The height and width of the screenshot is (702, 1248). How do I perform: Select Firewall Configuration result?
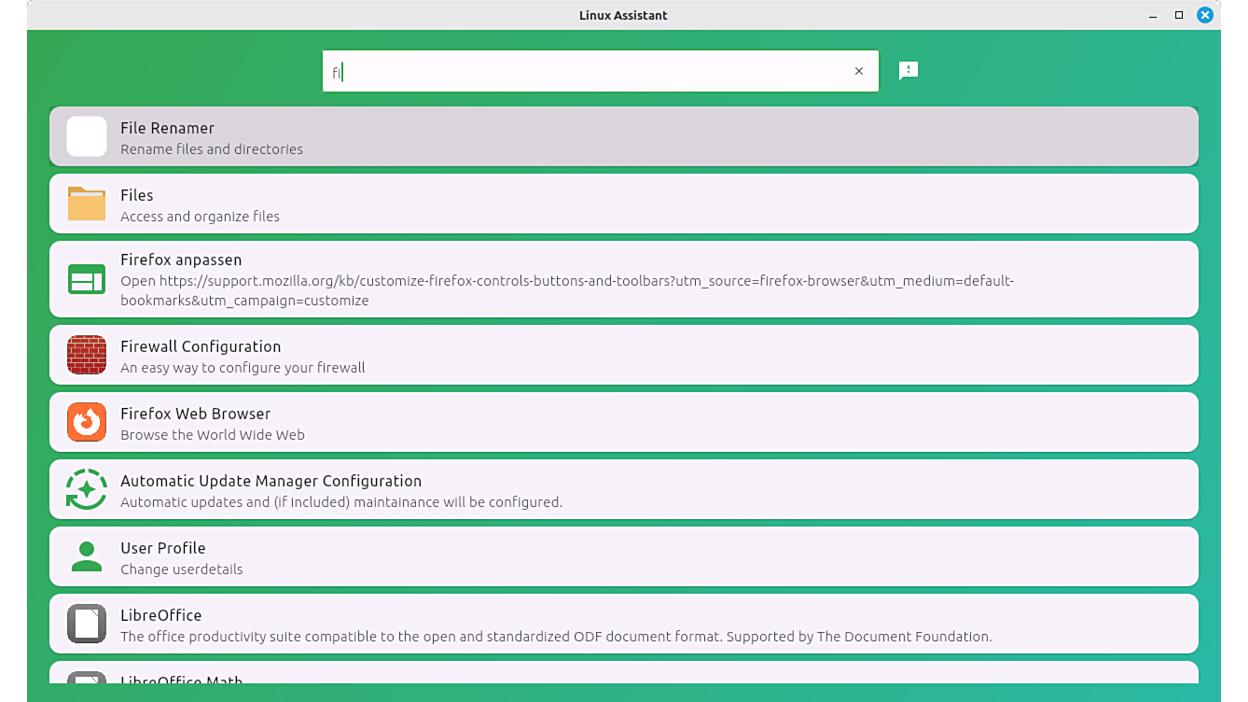pyautogui.click(x=624, y=355)
